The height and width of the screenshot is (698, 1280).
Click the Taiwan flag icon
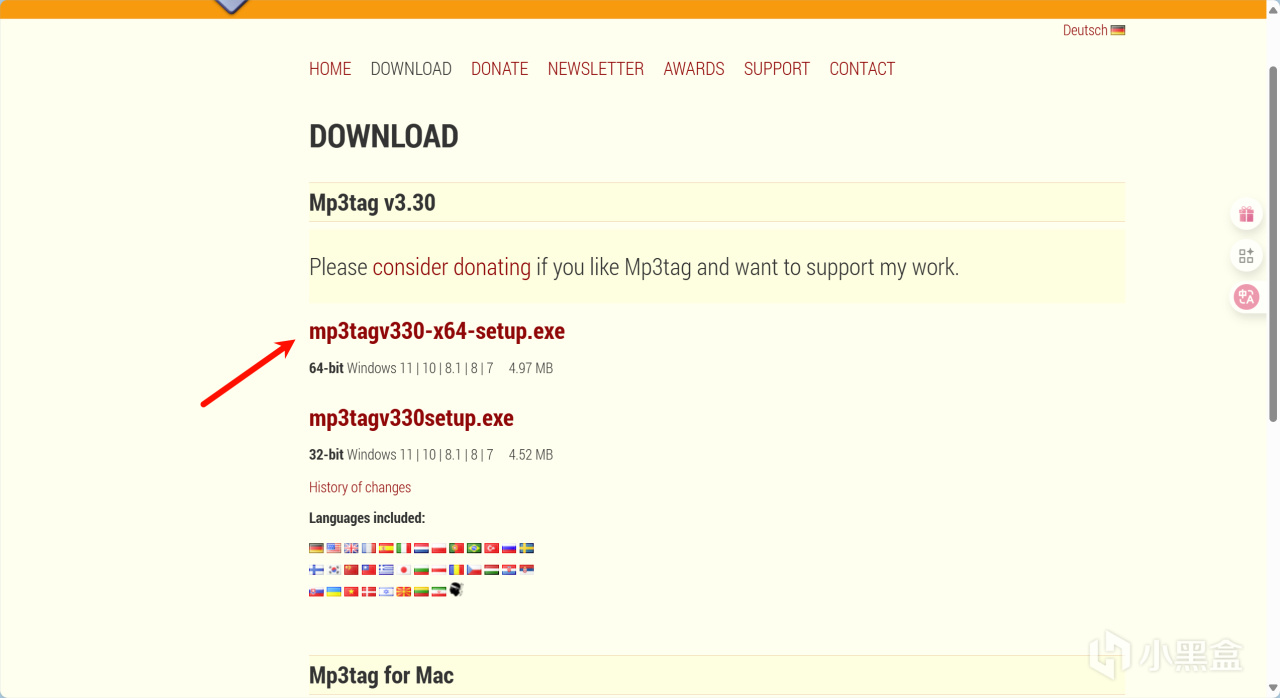pyautogui.click(x=369, y=570)
